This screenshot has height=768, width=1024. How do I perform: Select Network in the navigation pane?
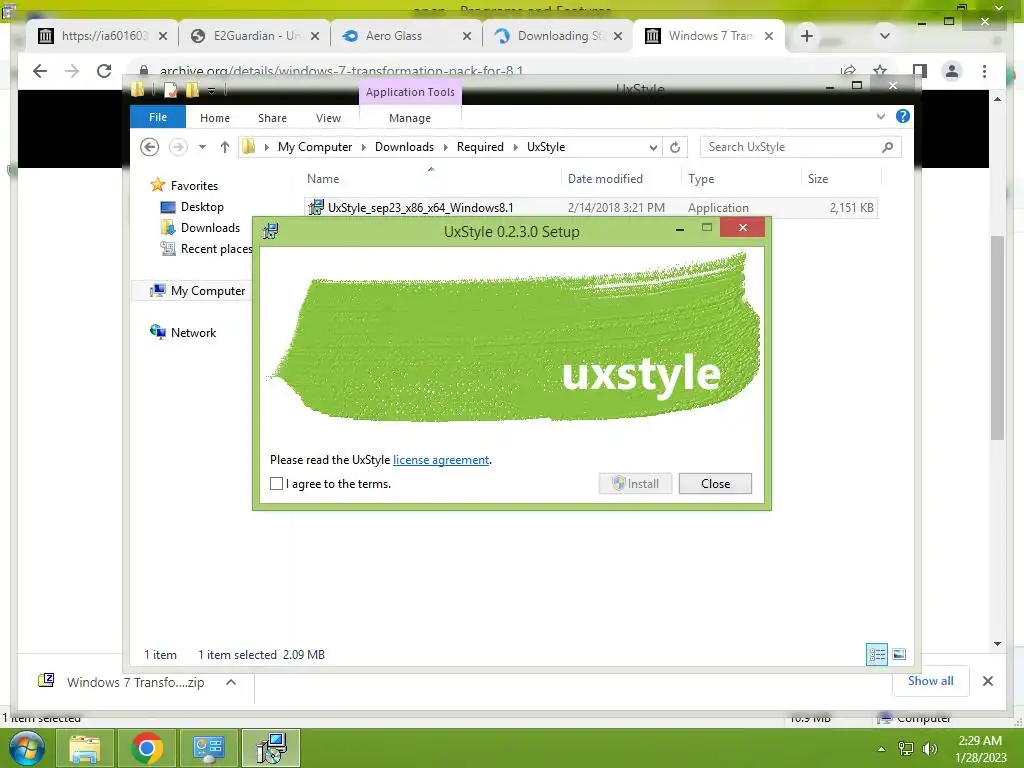tap(193, 332)
